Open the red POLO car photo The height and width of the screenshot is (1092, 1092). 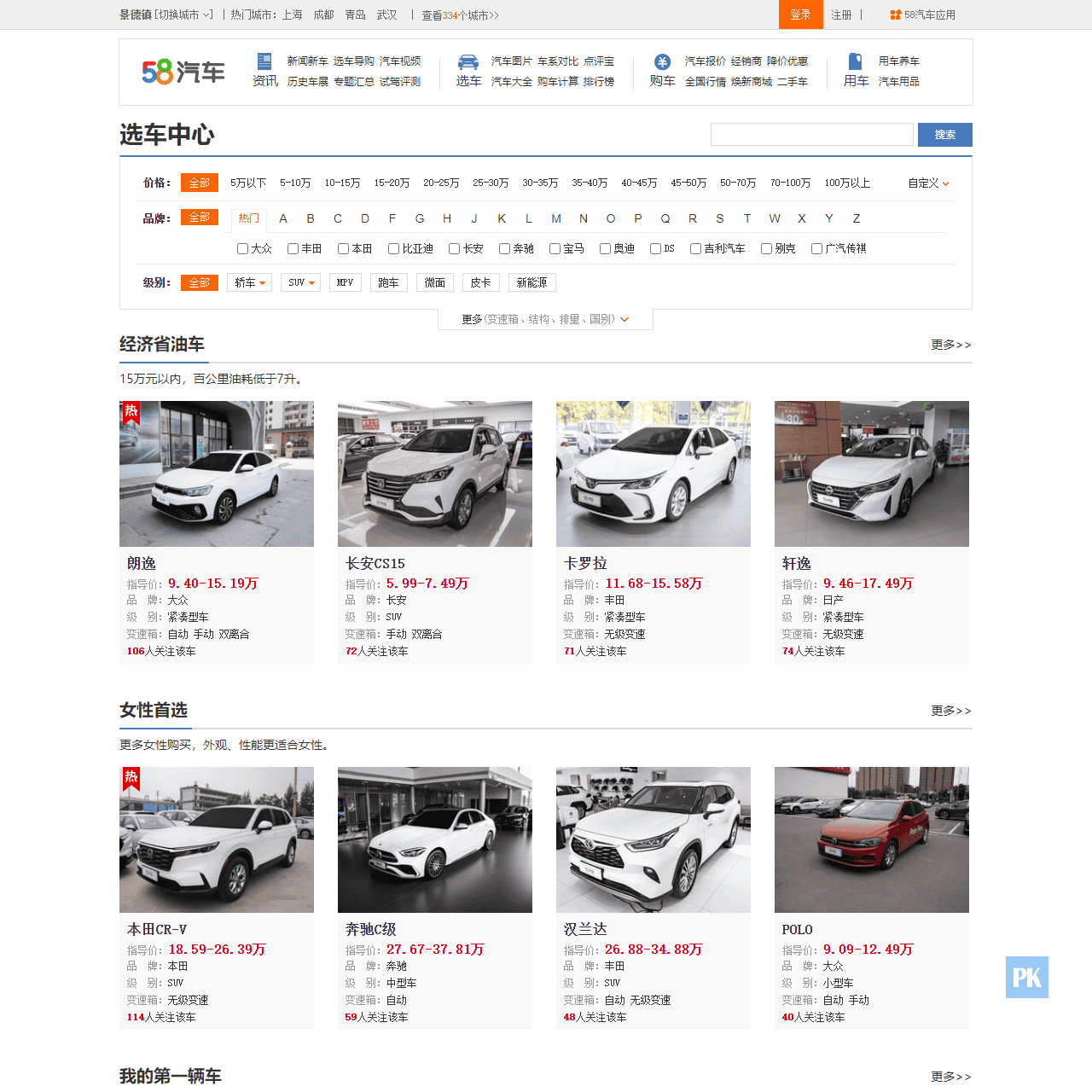tap(872, 839)
